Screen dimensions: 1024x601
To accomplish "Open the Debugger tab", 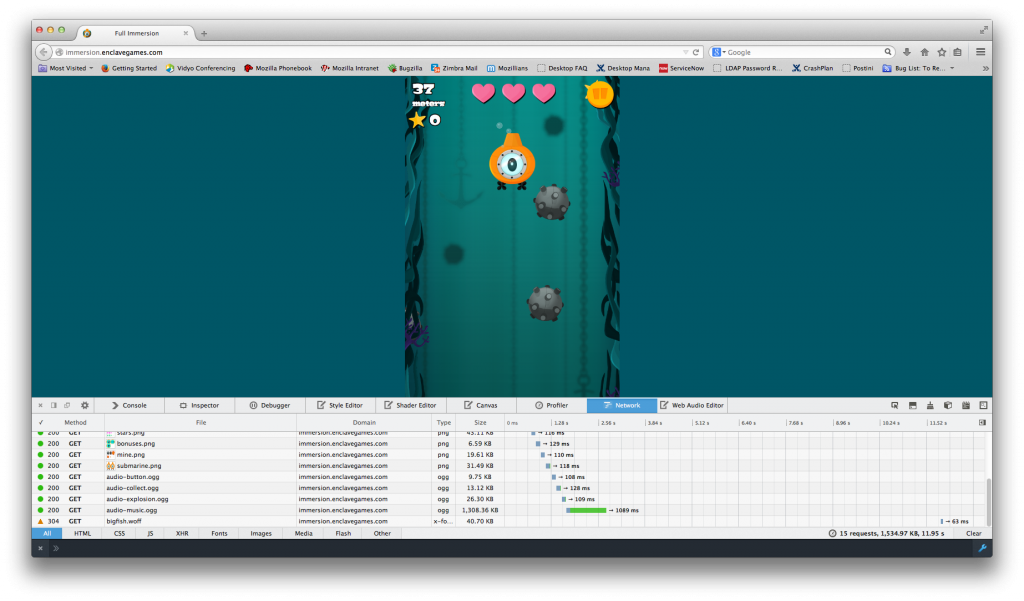I will (x=269, y=405).
